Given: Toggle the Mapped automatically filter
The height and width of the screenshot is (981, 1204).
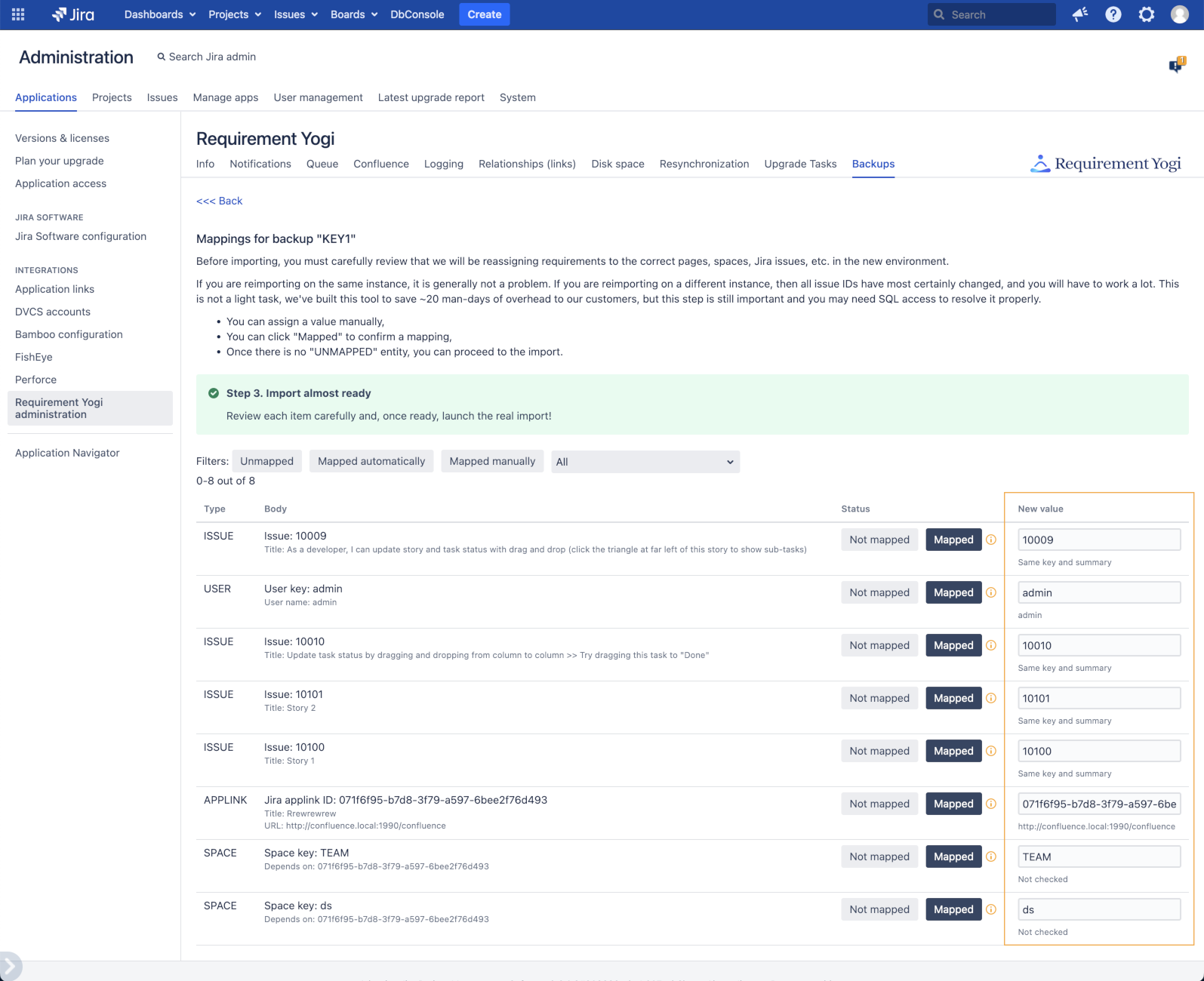Looking at the screenshot, I should (371, 461).
